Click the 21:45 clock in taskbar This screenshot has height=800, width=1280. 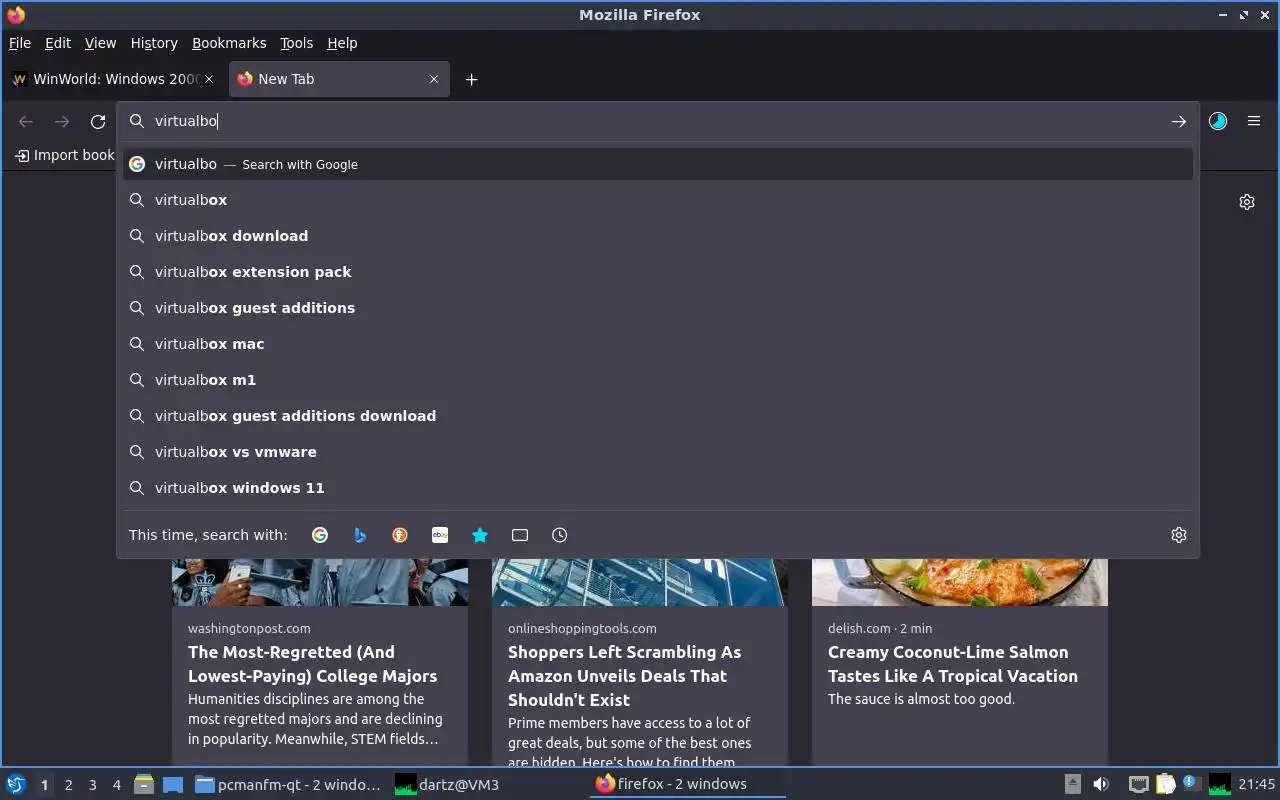1256,784
